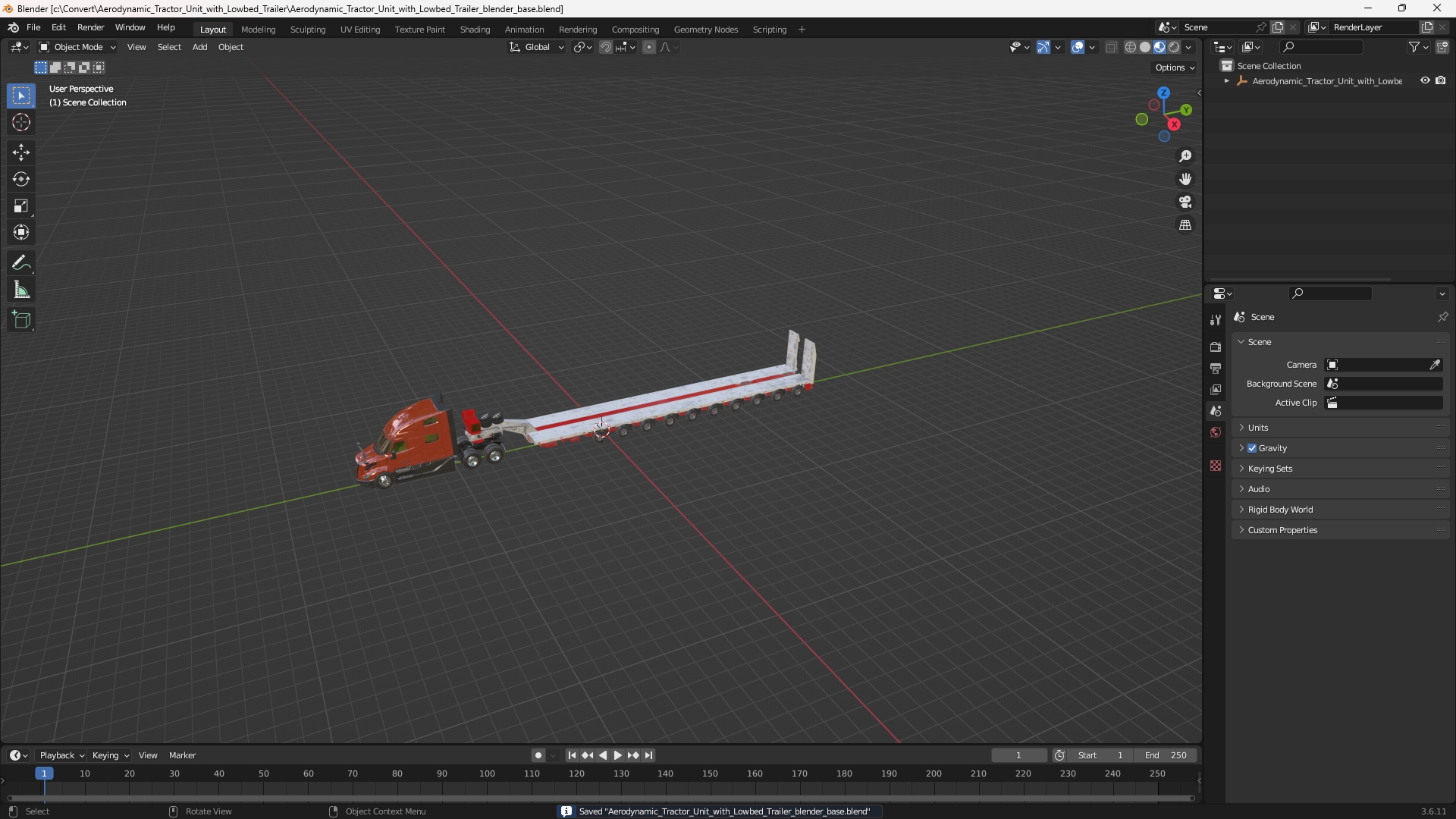1456x819 pixels.
Task: Open the Texture properties tab
Action: point(1216,466)
